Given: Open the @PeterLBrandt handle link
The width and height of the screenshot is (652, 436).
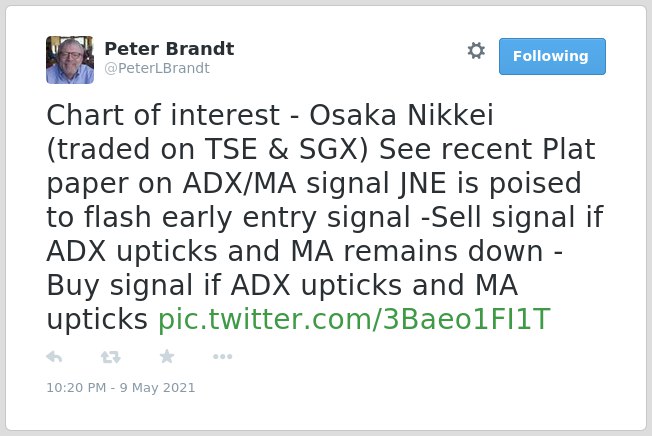Looking at the screenshot, I should pos(157,68).
